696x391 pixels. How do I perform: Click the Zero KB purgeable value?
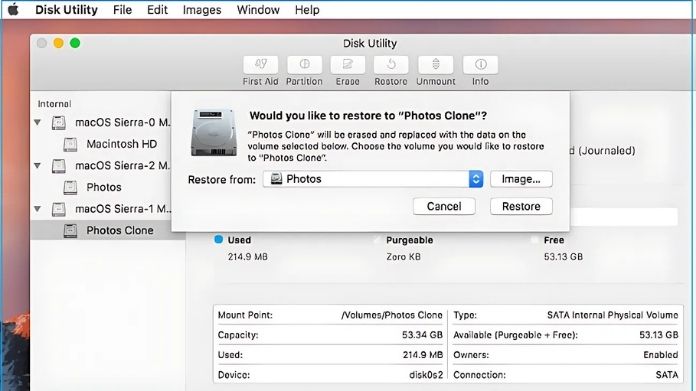403,257
